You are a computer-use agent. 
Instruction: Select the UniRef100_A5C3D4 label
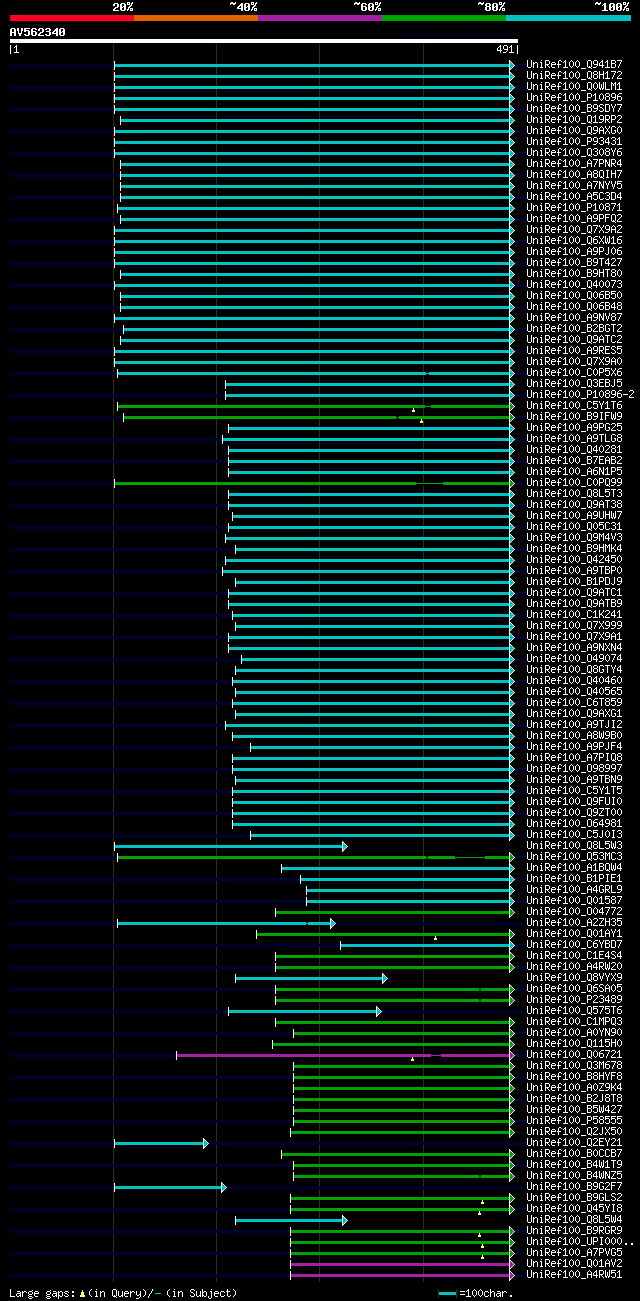[574, 196]
